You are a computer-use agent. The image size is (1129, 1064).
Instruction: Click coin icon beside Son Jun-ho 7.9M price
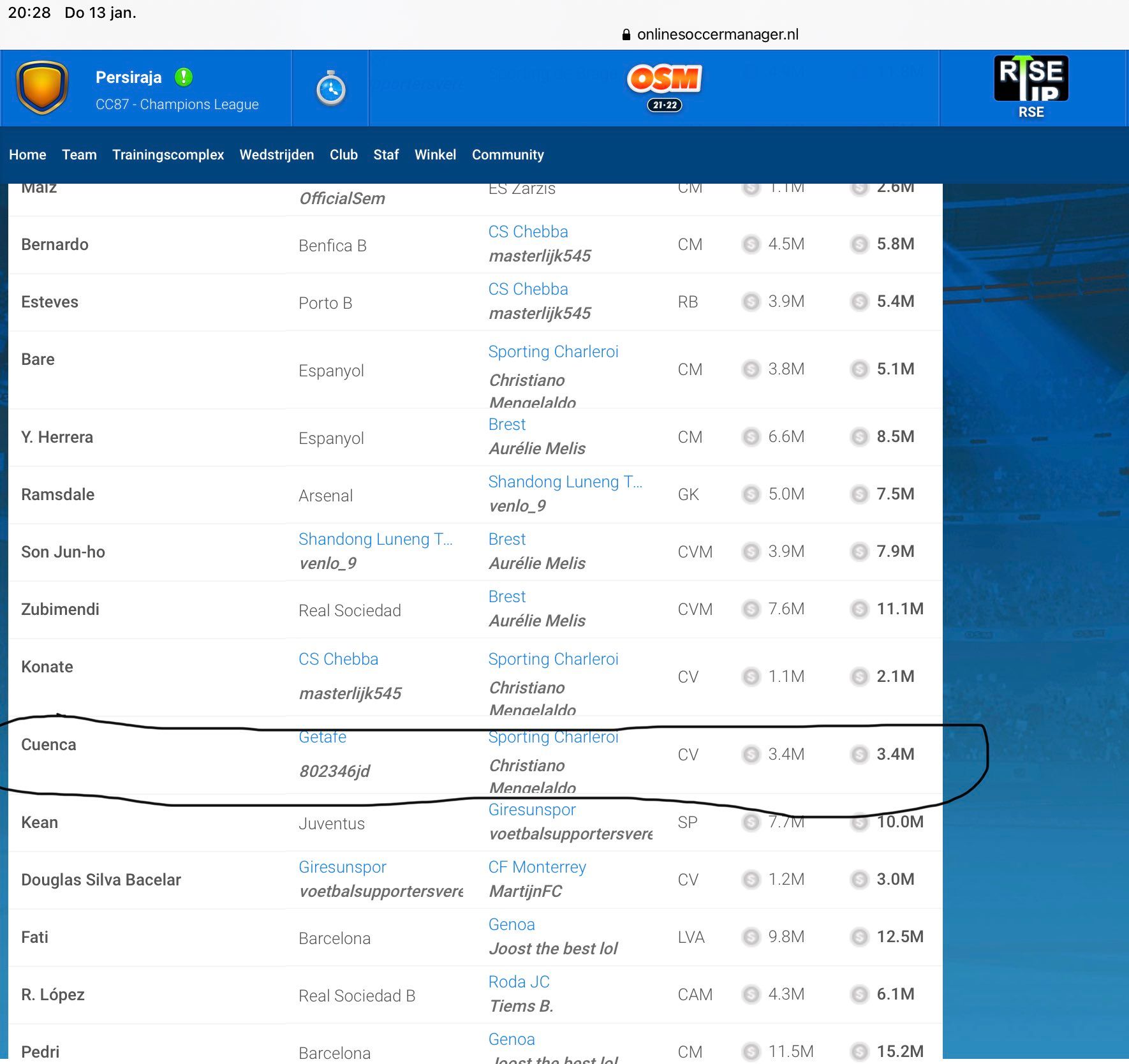860,552
